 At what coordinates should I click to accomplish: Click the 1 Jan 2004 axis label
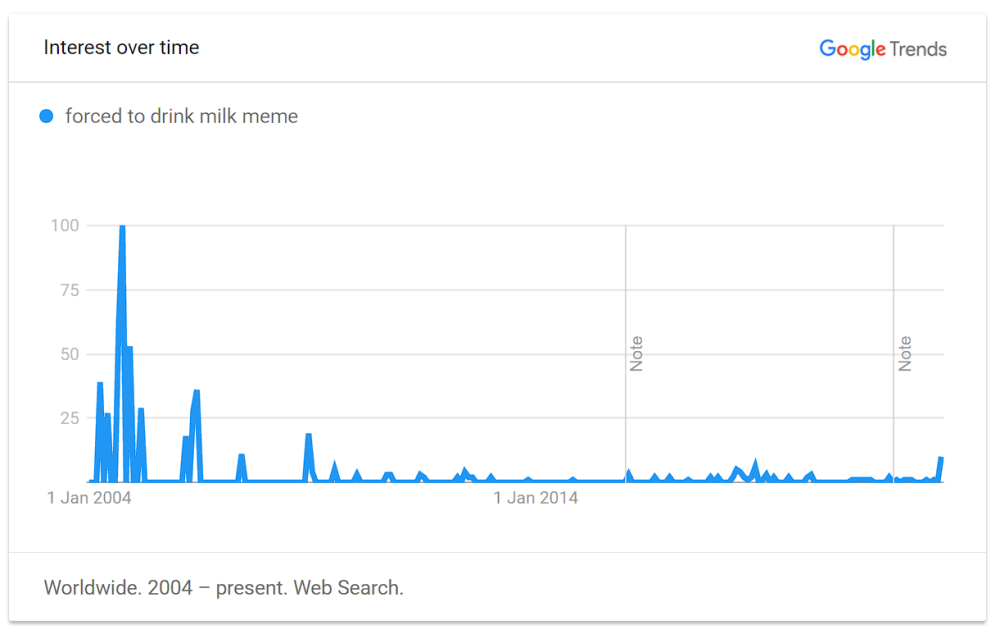(x=89, y=498)
